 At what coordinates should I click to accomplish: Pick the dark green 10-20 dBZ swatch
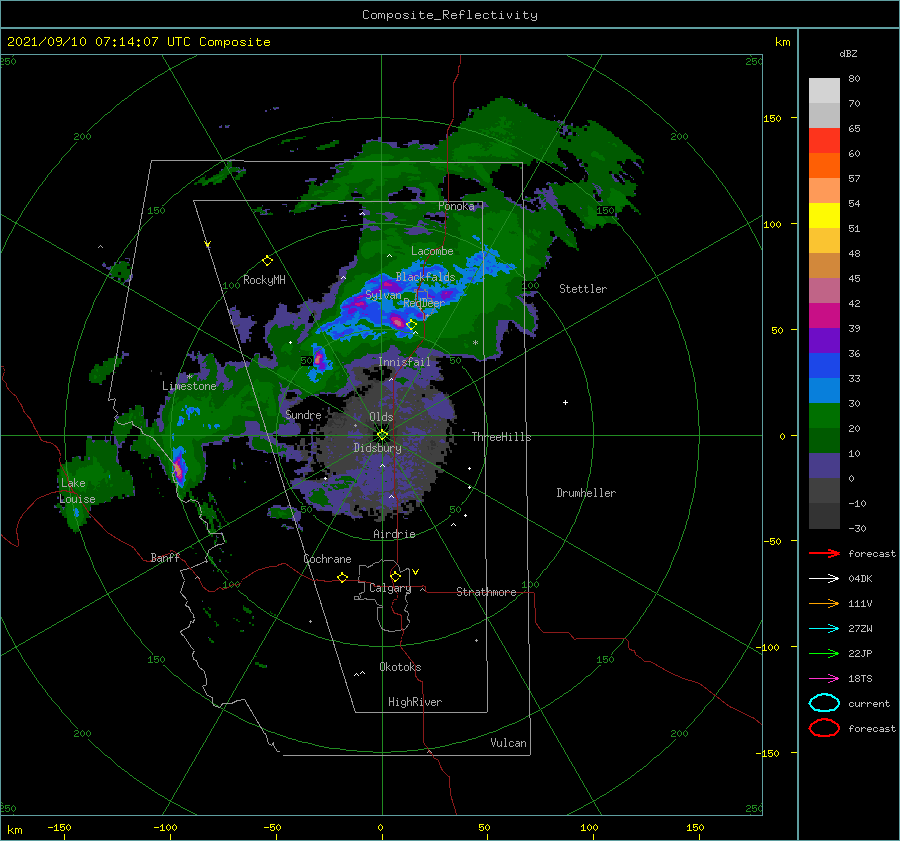[x=824, y=441]
